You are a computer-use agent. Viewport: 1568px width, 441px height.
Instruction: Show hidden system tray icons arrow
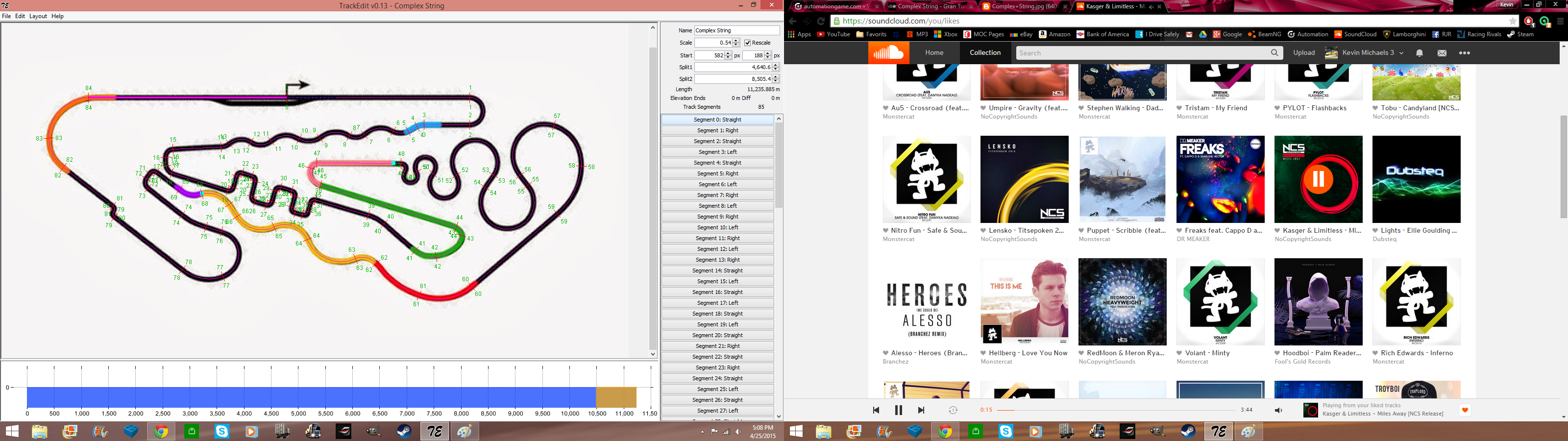pos(702,431)
